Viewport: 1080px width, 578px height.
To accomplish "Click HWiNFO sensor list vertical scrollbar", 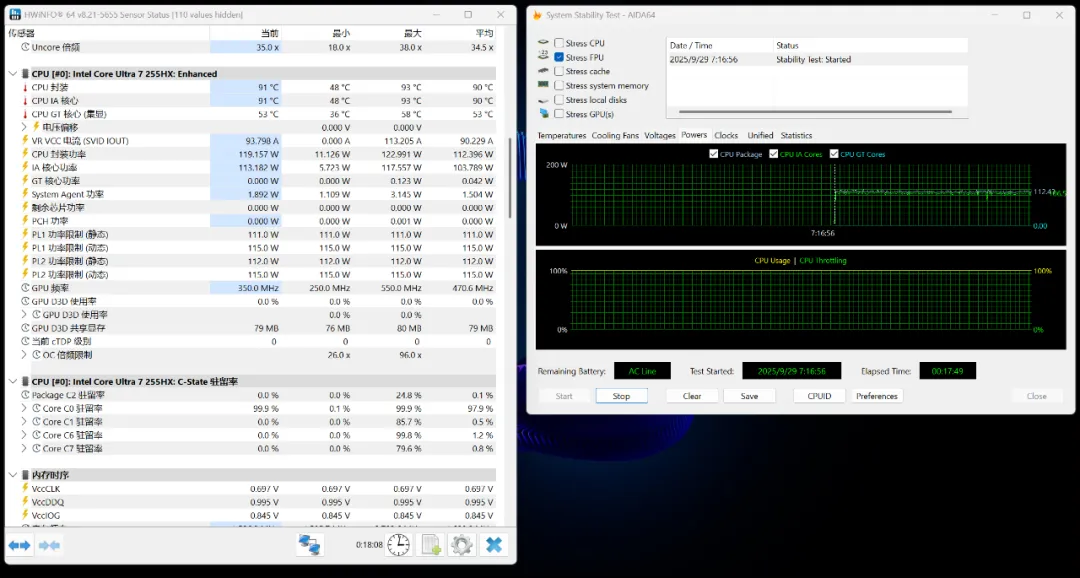I will click(510, 178).
